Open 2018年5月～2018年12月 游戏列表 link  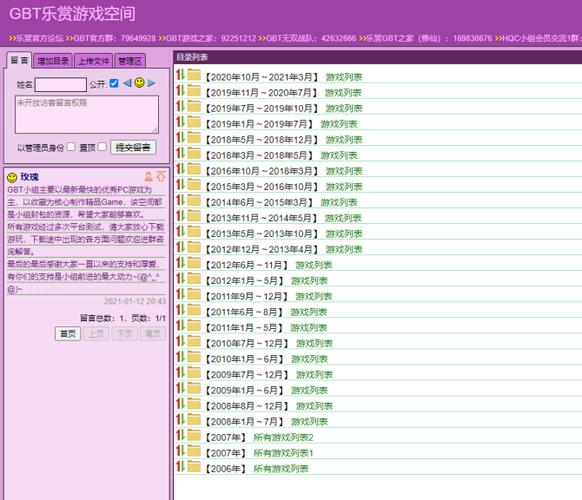pyautogui.click(x=344, y=140)
